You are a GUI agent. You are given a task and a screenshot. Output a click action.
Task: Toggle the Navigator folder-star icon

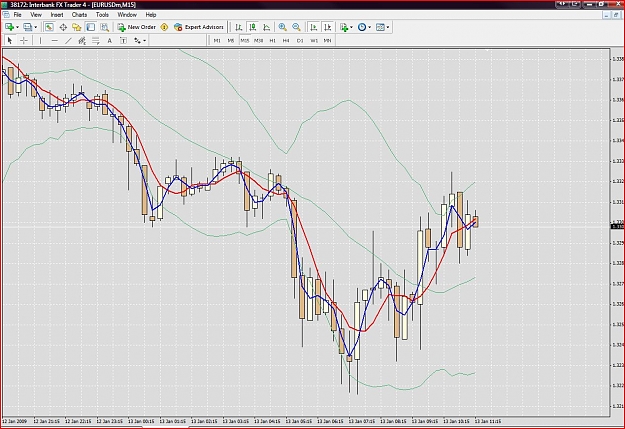pos(77,27)
